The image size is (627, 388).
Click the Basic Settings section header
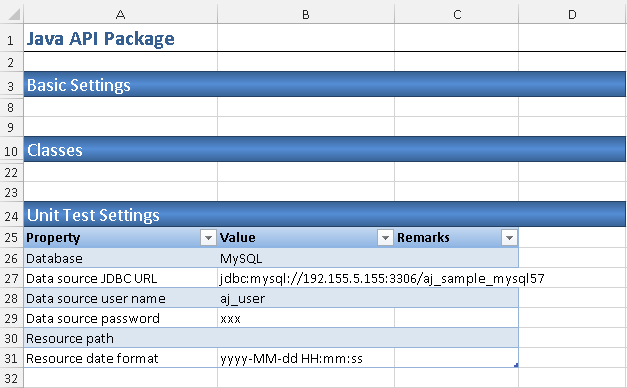coord(325,85)
